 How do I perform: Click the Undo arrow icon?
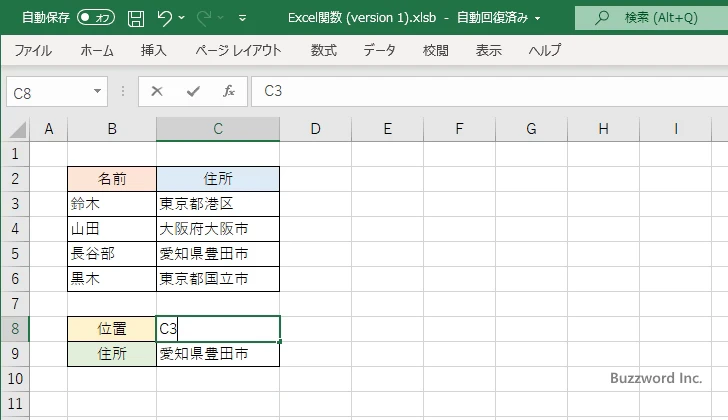pyautogui.click(x=164, y=18)
